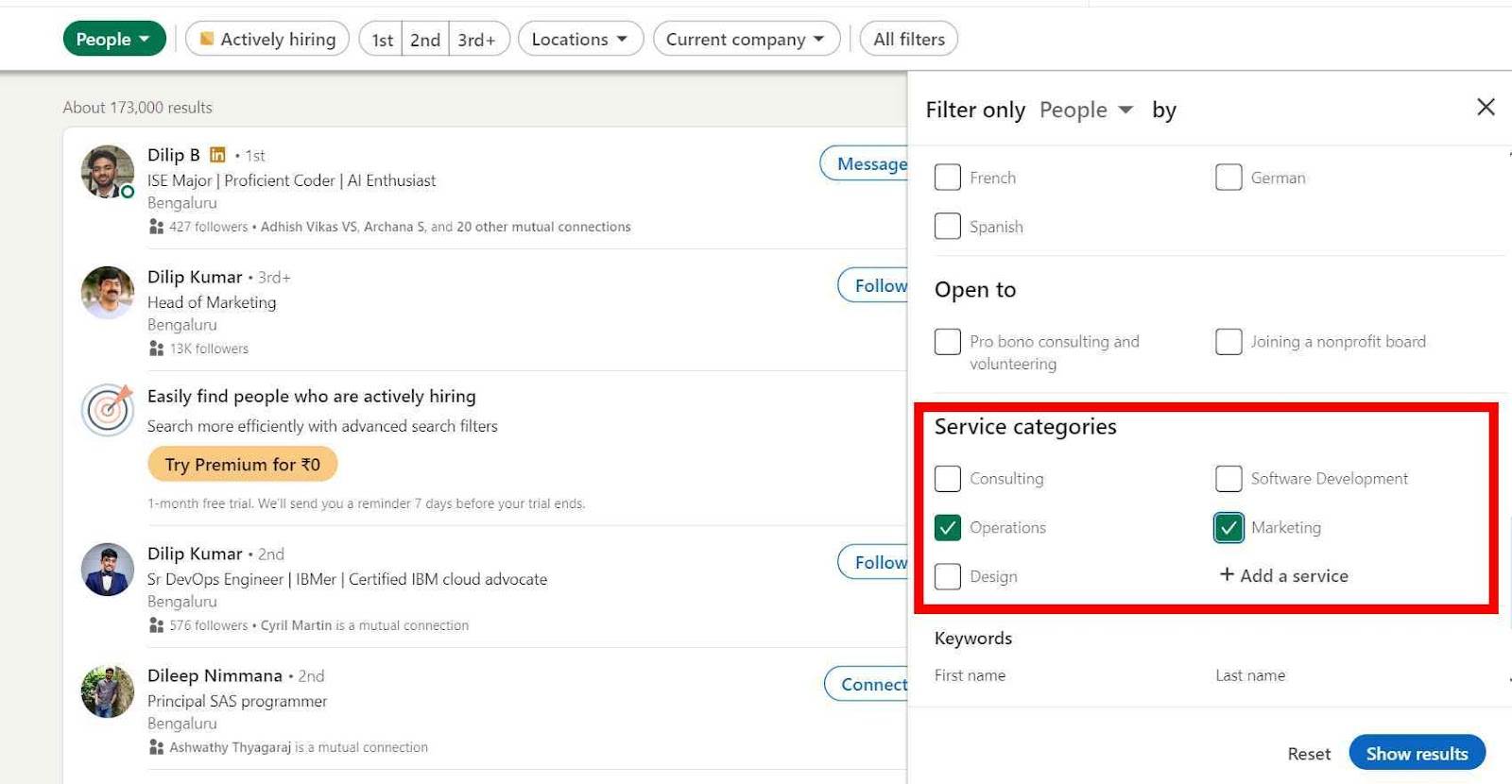Follow Dilip Kumar, Sr DevOps Engineer
Image resolution: width=1512 pixels, height=784 pixels.
point(873,562)
